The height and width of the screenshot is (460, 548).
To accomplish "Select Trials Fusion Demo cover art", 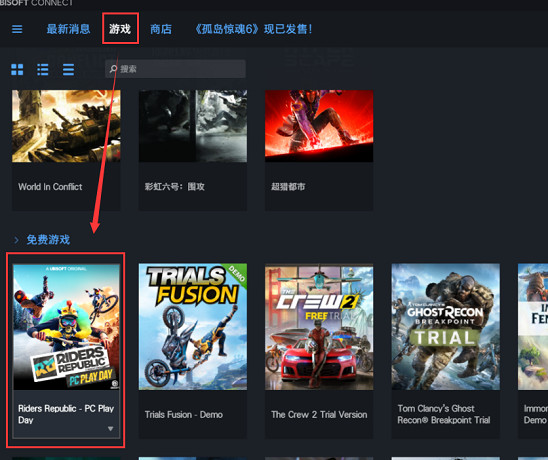I will click(x=193, y=327).
